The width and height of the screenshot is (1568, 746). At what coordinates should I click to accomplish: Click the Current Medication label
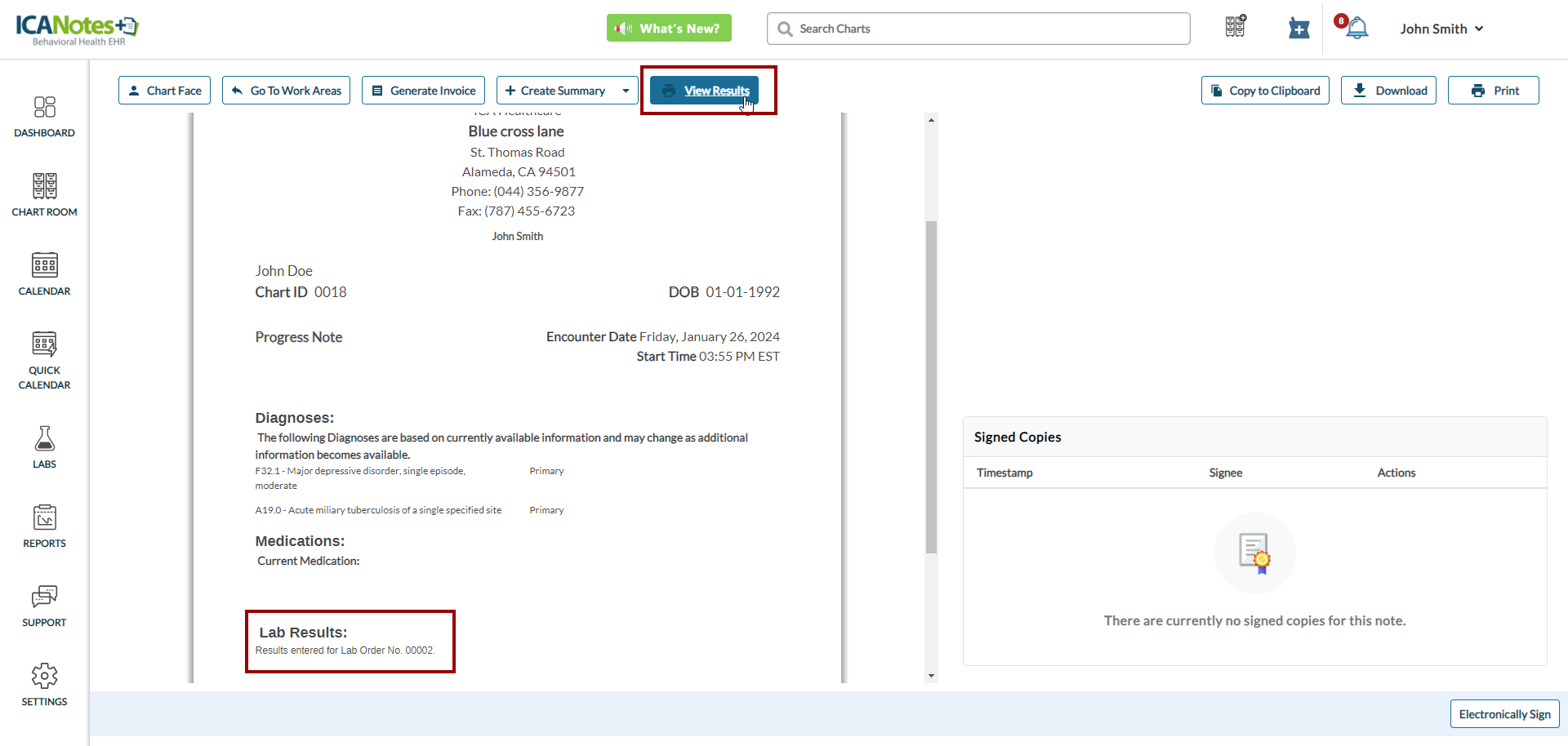(x=309, y=561)
